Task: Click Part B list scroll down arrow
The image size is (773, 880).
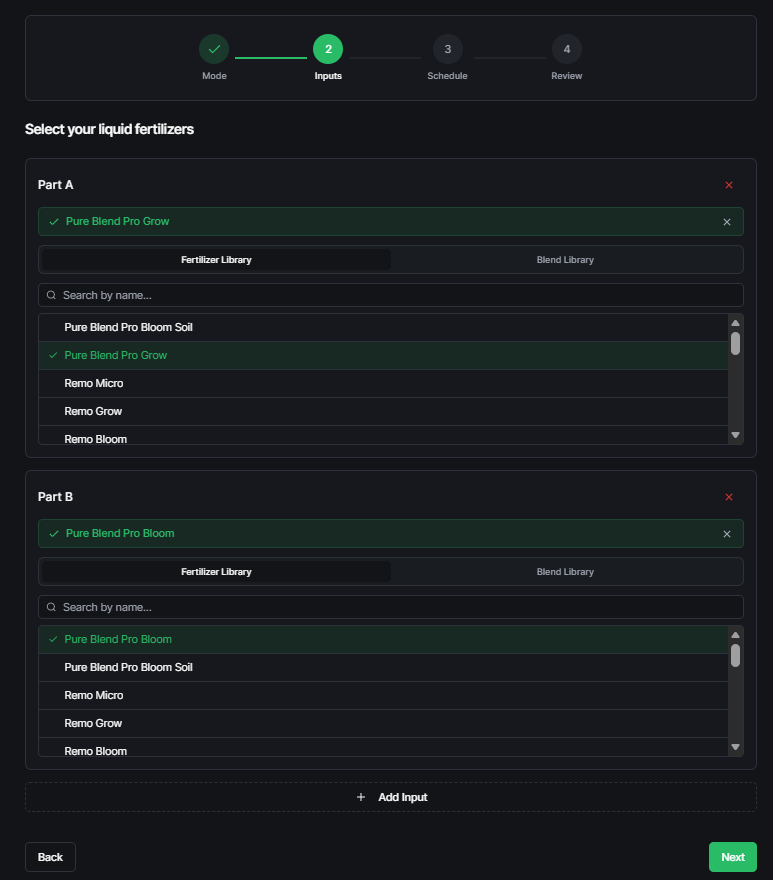Action: pyautogui.click(x=735, y=747)
